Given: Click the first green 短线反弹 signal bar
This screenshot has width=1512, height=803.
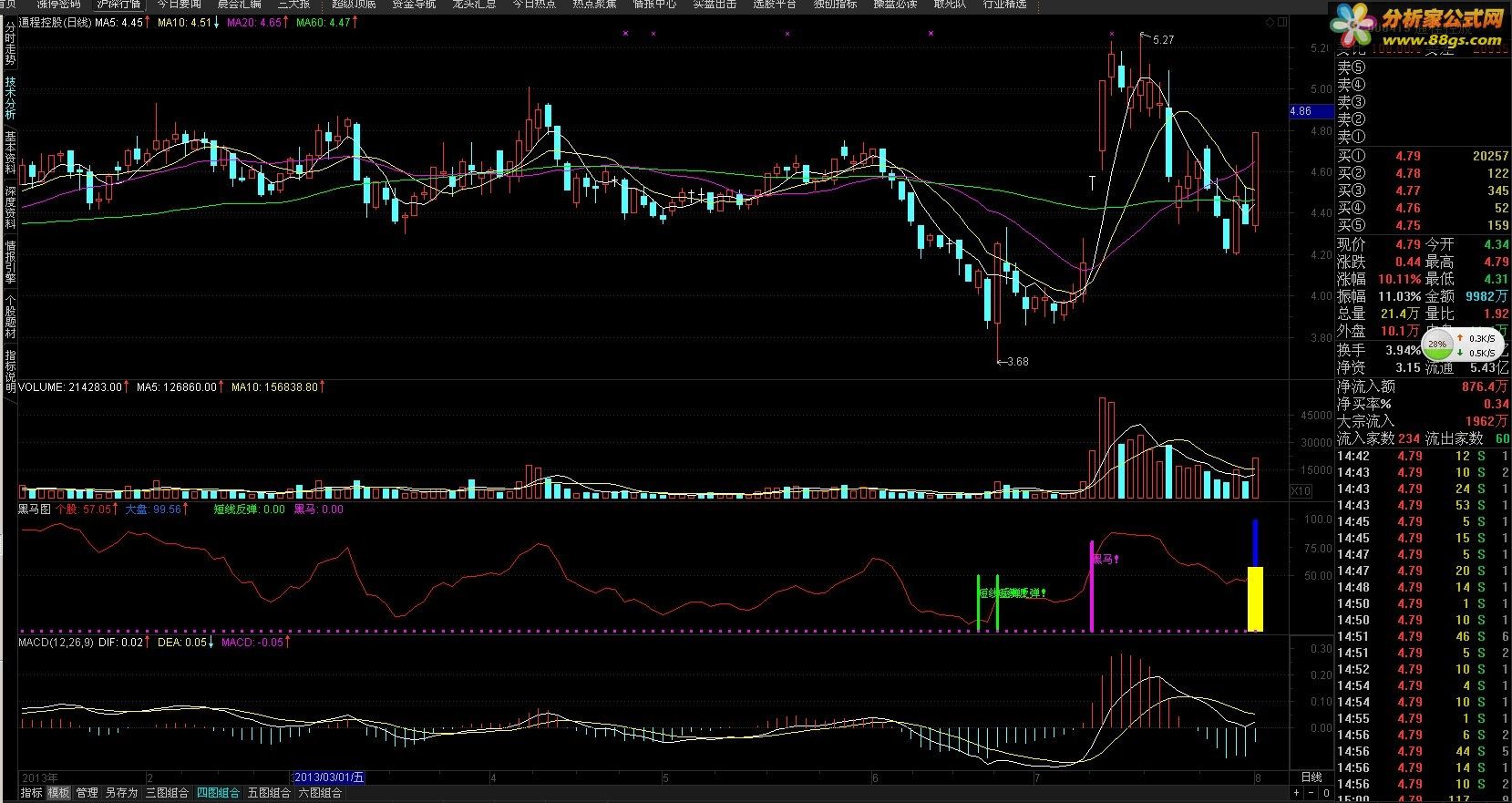Looking at the screenshot, I should click(978, 602).
